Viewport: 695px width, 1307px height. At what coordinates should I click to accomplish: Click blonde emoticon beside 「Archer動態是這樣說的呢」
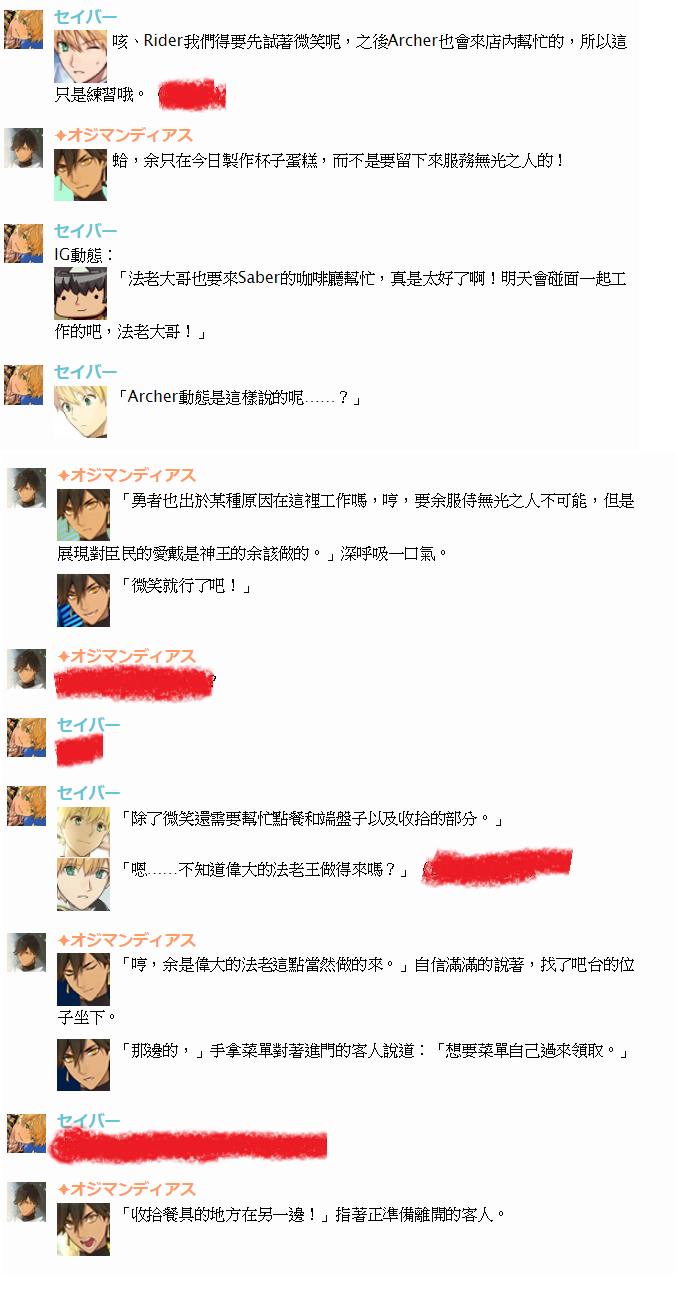click(x=80, y=411)
